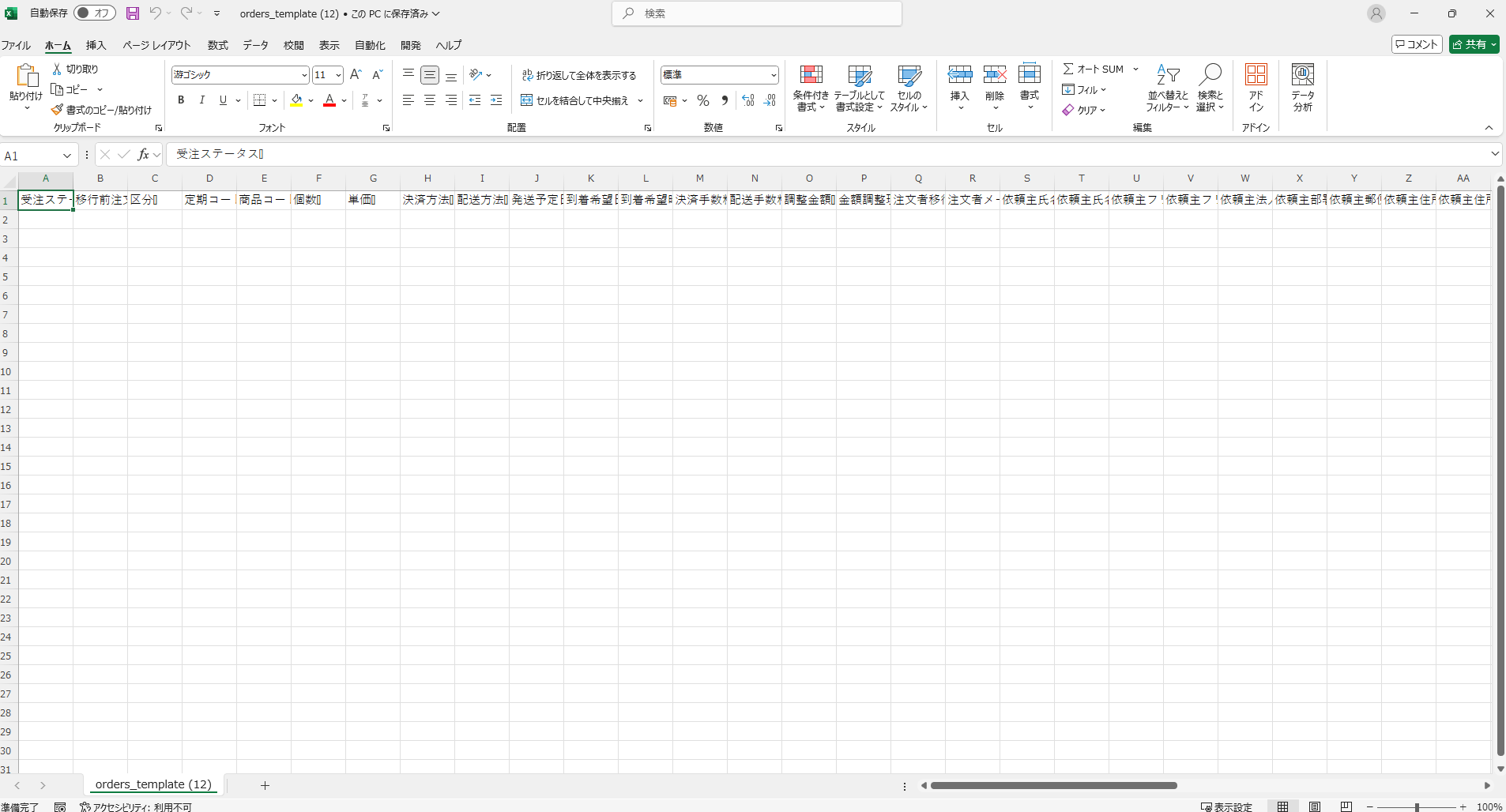Switch to the Insert ribbon tab
This screenshot has height=812, width=1506.
click(x=96, y=45)
